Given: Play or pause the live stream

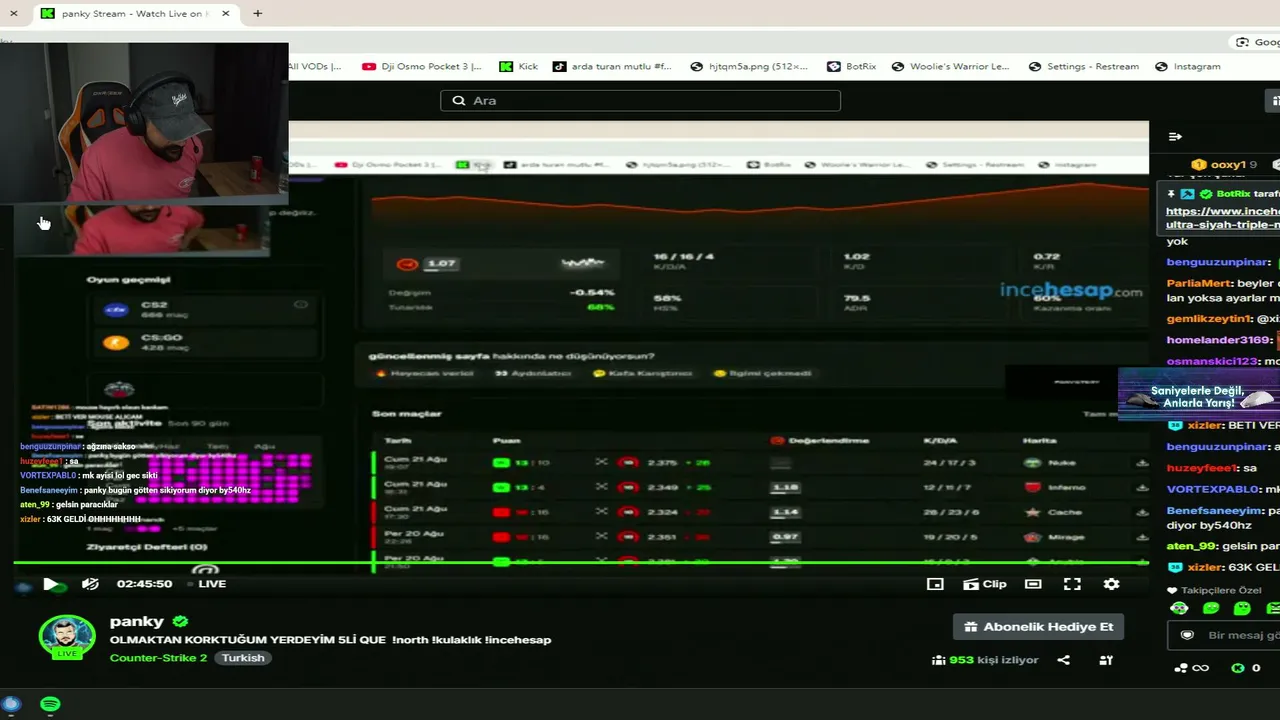Looking at the screenshot, I should tap(51, 584).
